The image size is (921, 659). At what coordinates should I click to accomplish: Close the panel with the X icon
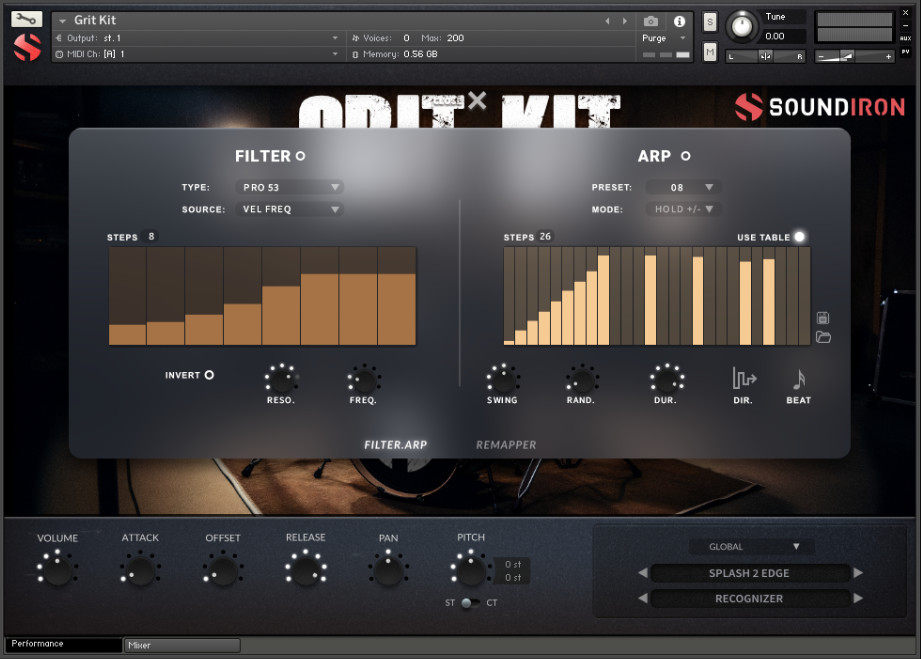477,100
